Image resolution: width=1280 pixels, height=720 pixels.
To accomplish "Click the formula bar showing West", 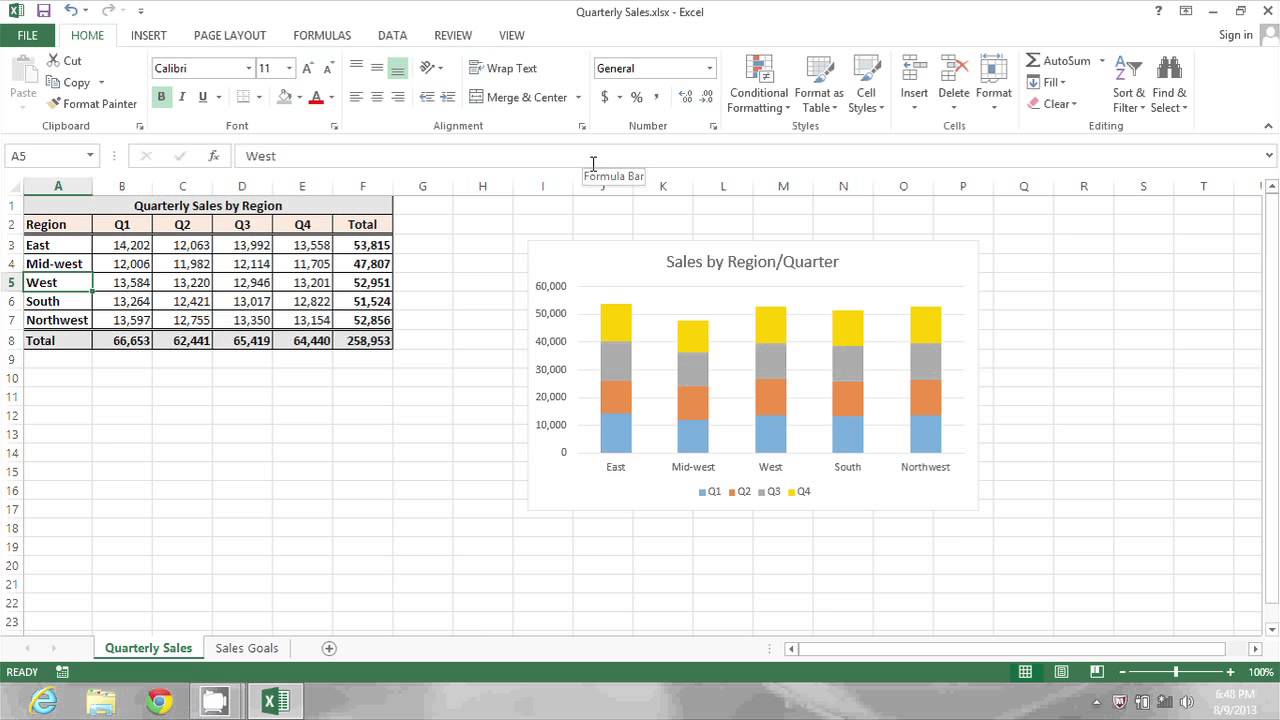I will tap(750, 156).
